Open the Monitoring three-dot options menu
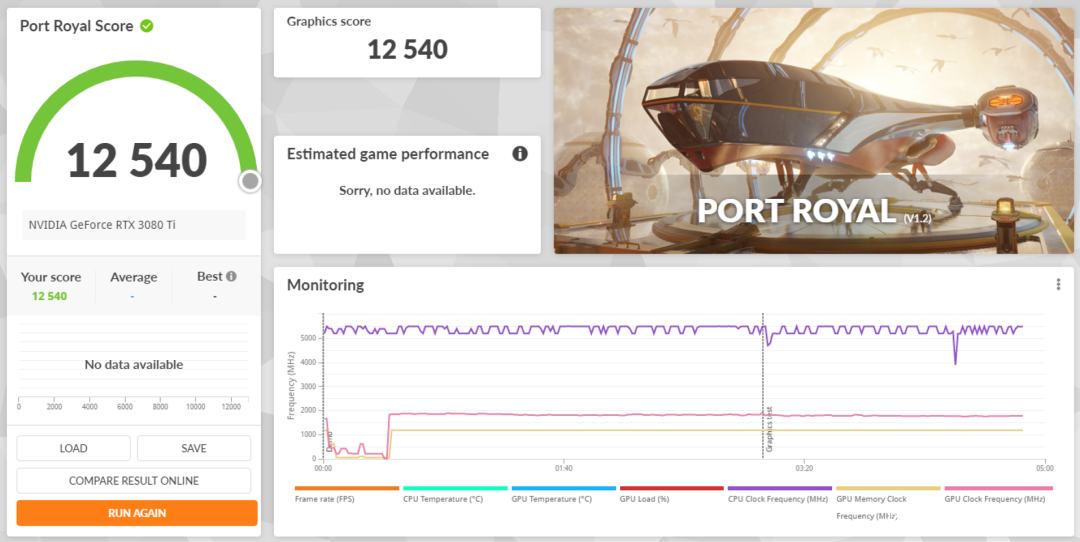Viewport: 1080px width, 542px height. click(x=1058, y=284)
